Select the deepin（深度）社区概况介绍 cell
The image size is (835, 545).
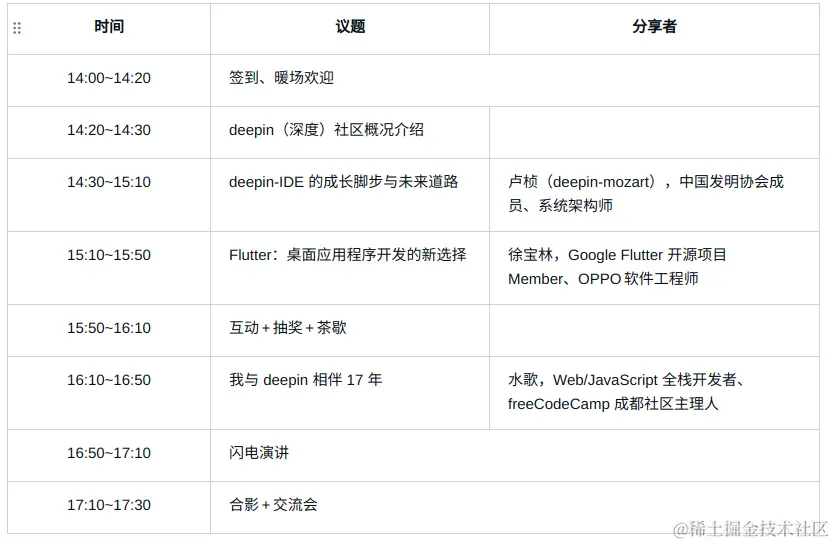point(326,130)
